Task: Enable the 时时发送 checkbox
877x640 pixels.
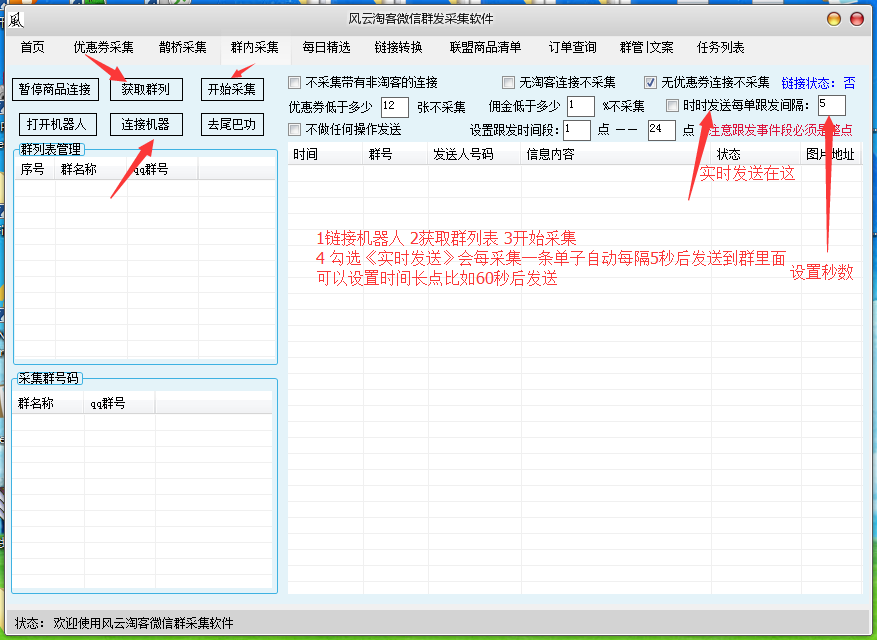Action: pos(672,105)
